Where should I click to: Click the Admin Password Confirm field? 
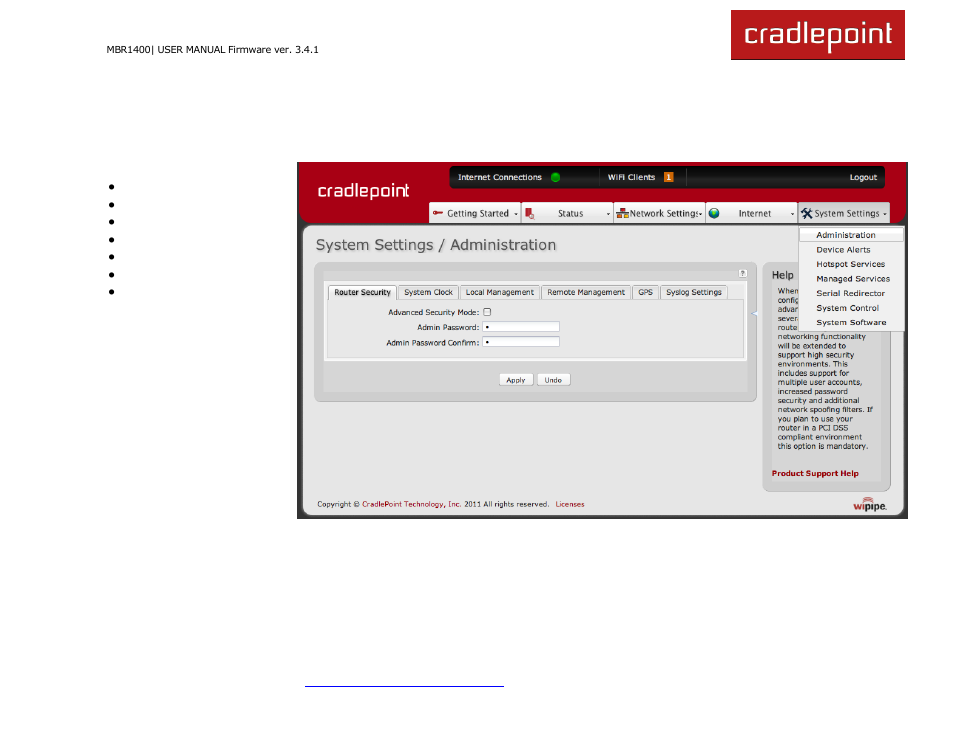521,342
